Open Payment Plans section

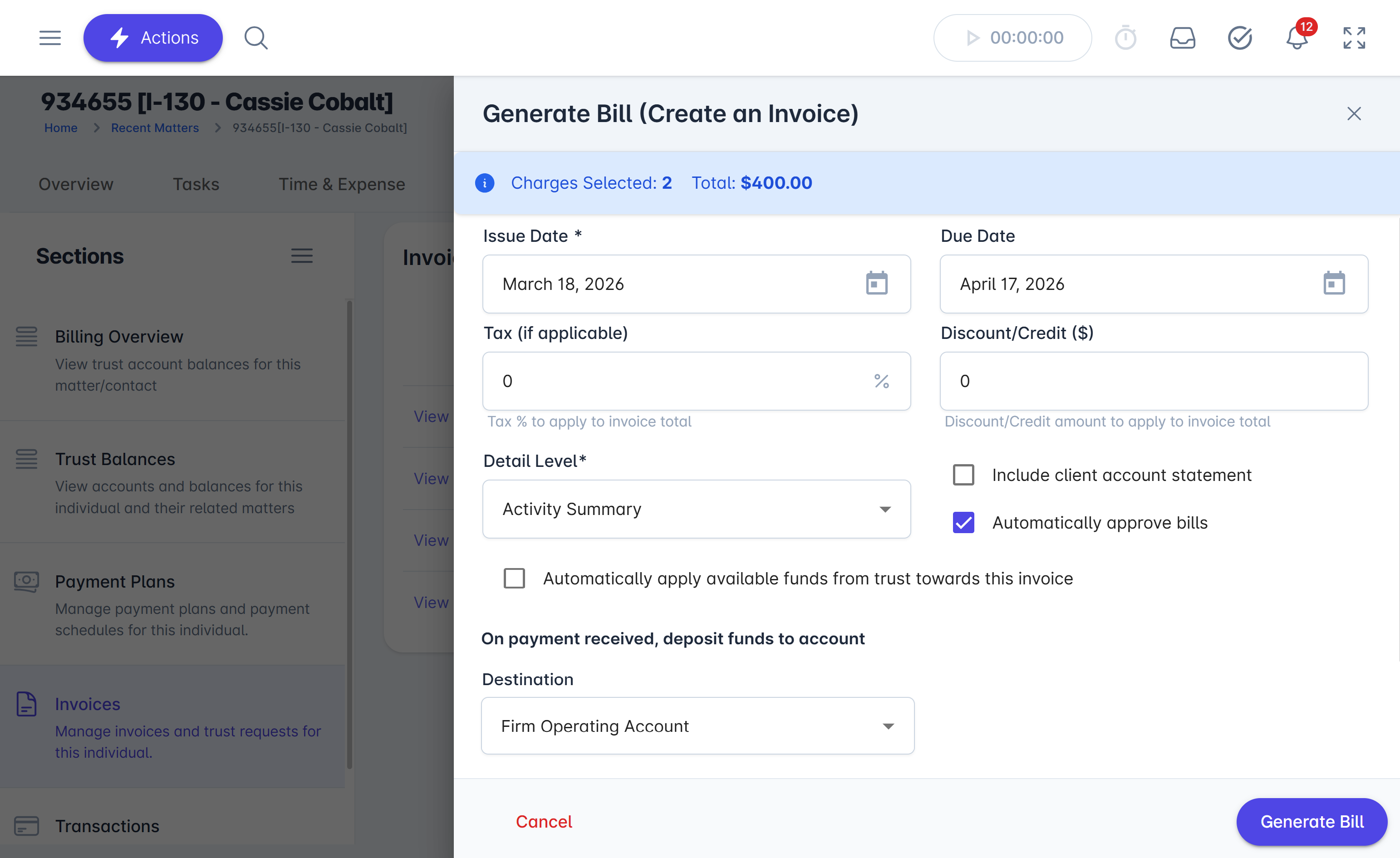[x=173, y=604]
